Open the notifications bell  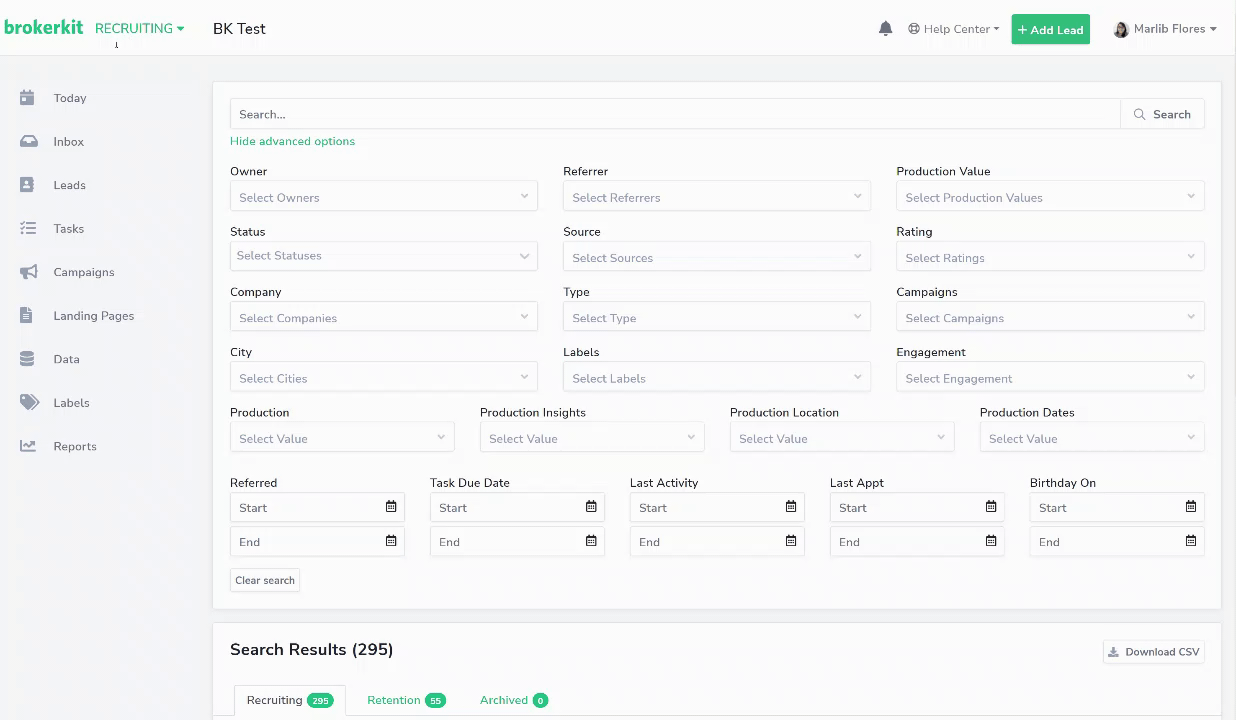pos(885,29)
